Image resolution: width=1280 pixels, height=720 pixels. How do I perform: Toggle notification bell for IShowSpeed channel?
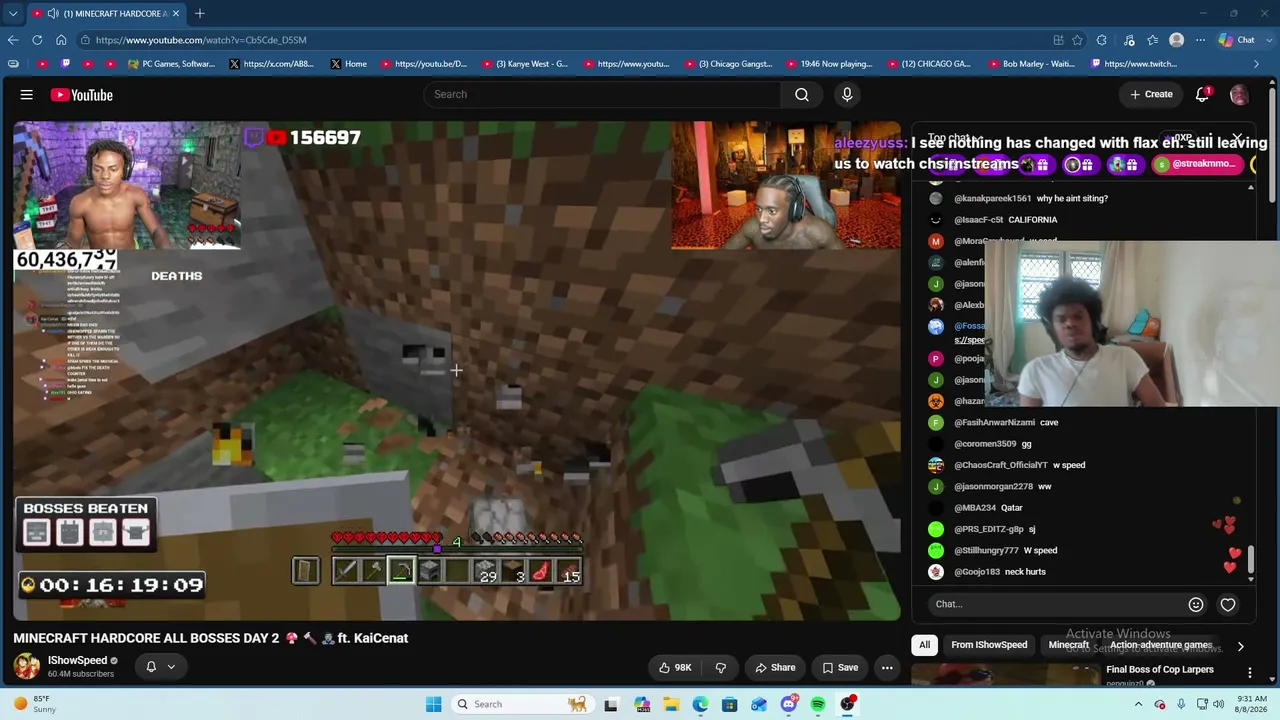(x=151, y=666)
